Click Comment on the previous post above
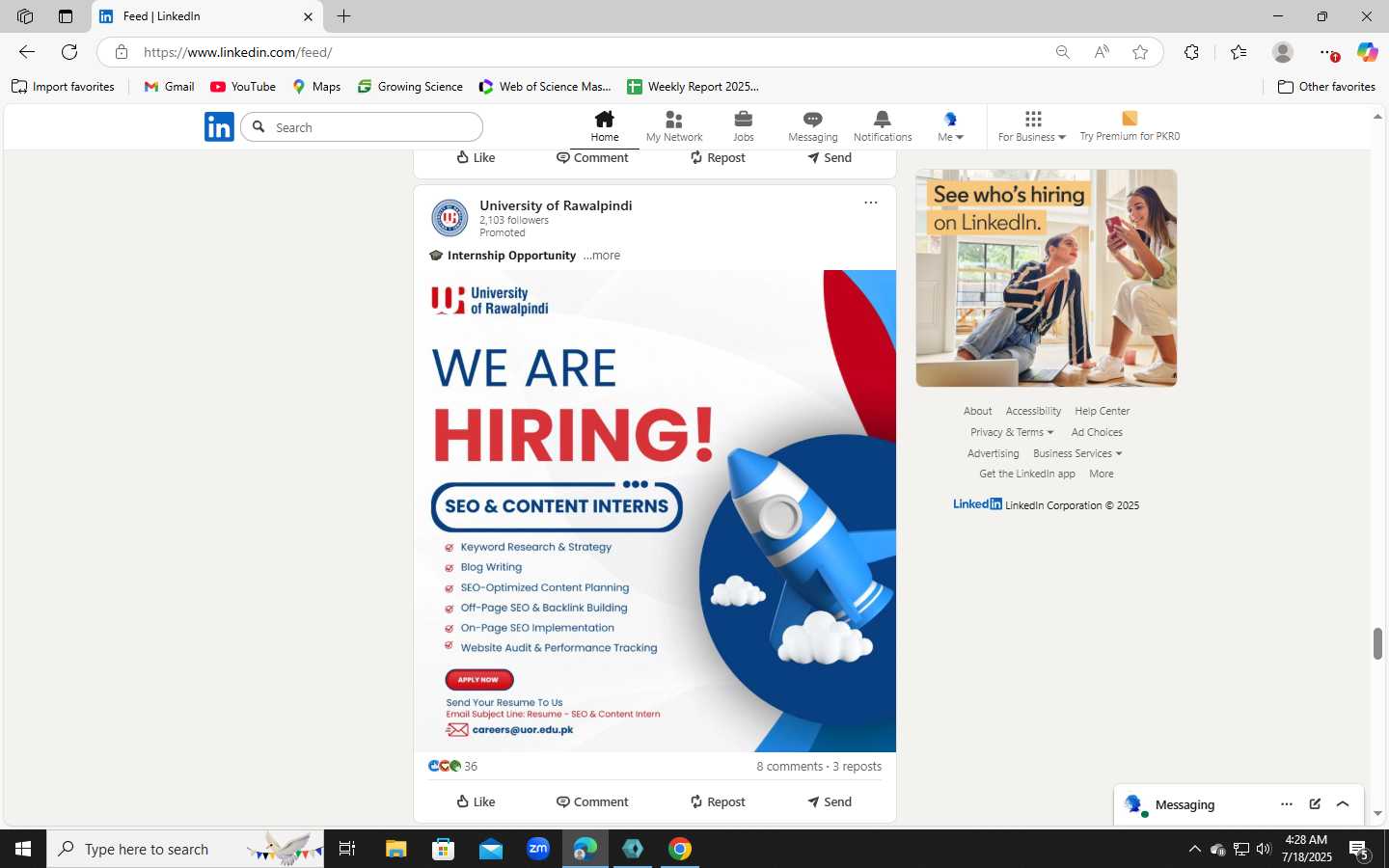This screenshot has height=868, width=1389. pyautogui.click(x=592, y=158)
